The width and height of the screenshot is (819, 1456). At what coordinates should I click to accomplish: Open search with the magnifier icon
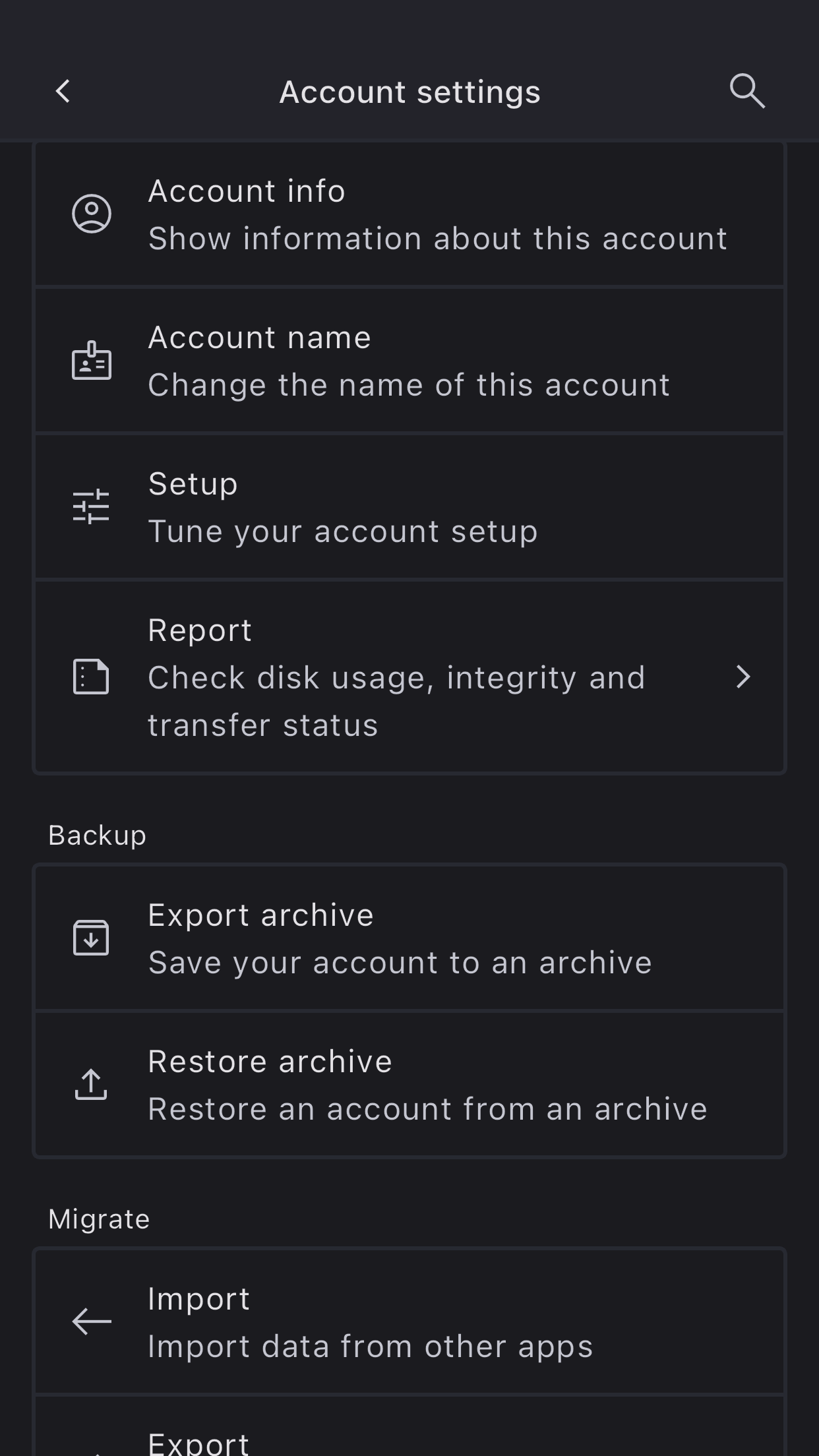tap(747, 91)
